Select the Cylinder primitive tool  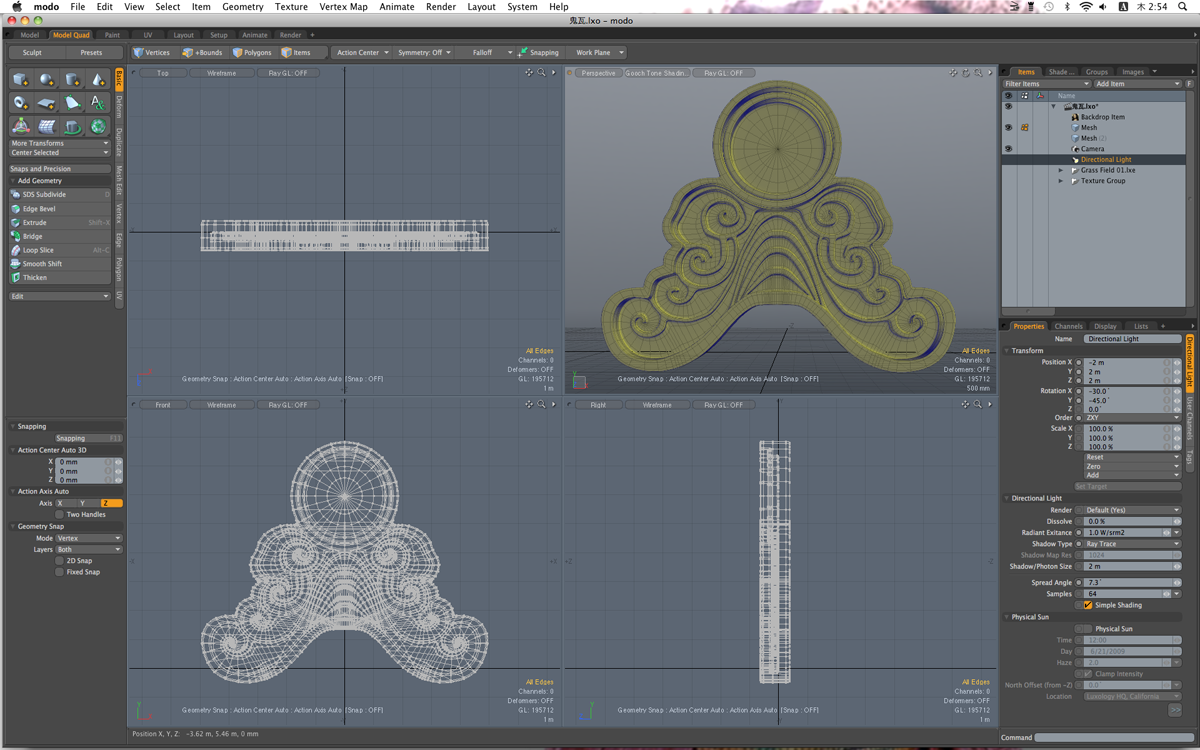coord(72,80)
